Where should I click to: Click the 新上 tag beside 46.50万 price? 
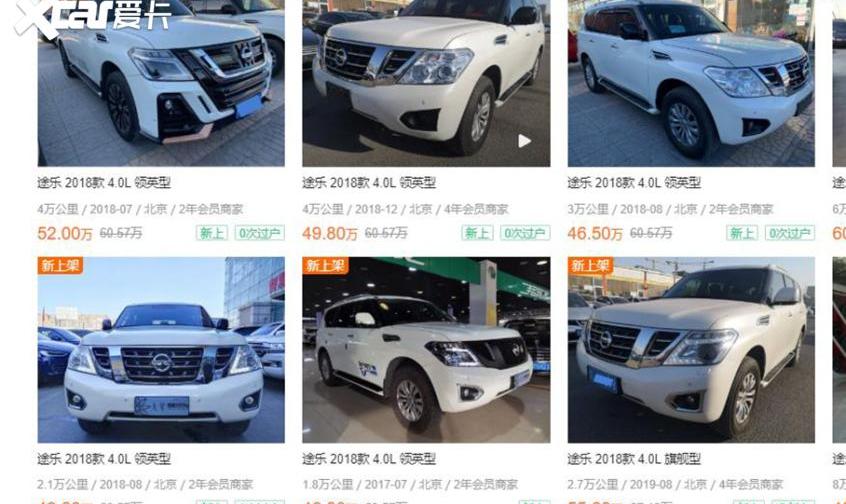[x=742, y=233]
